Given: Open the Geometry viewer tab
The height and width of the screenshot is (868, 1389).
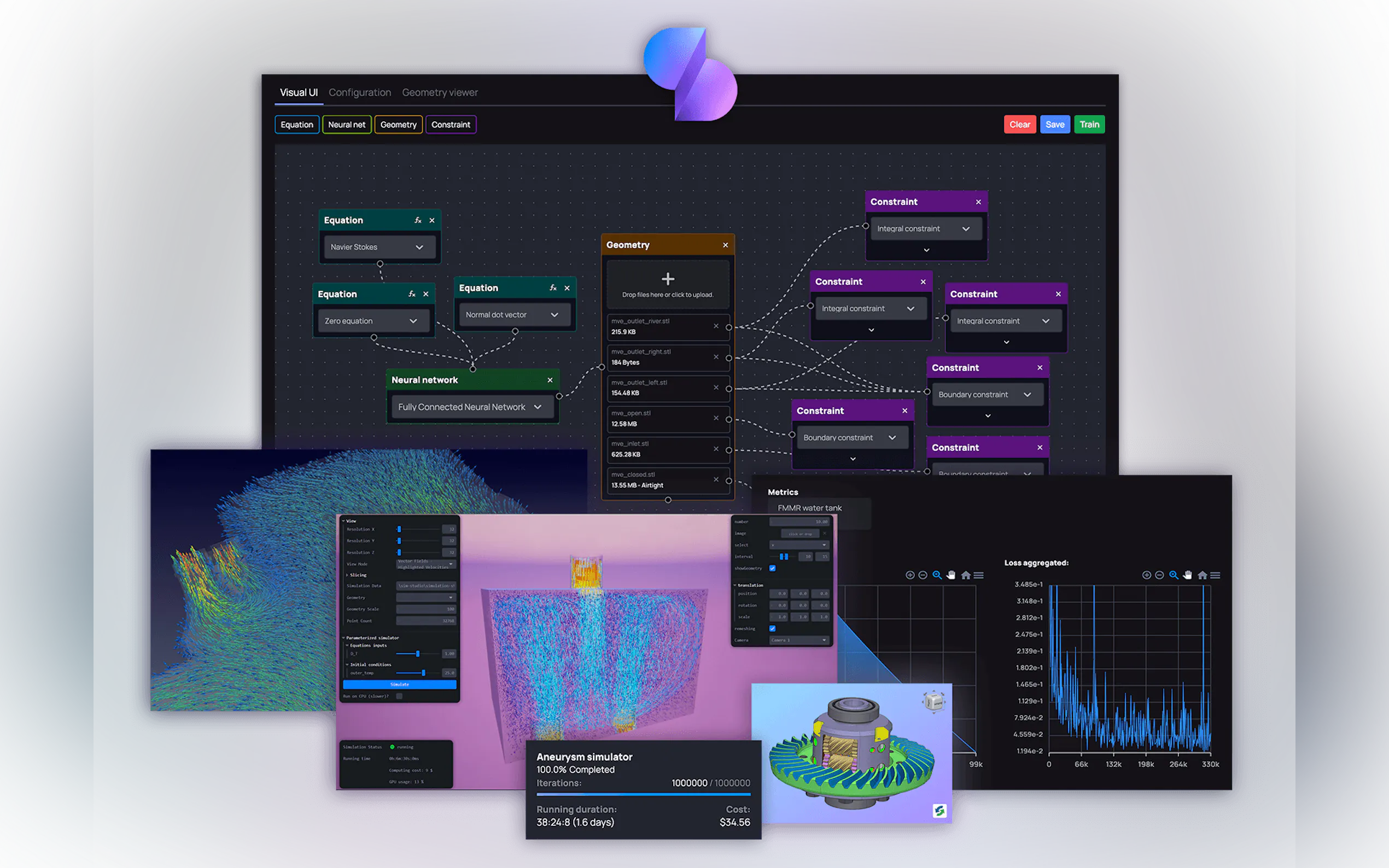Looking at the screenshot, I should point(439,92).
